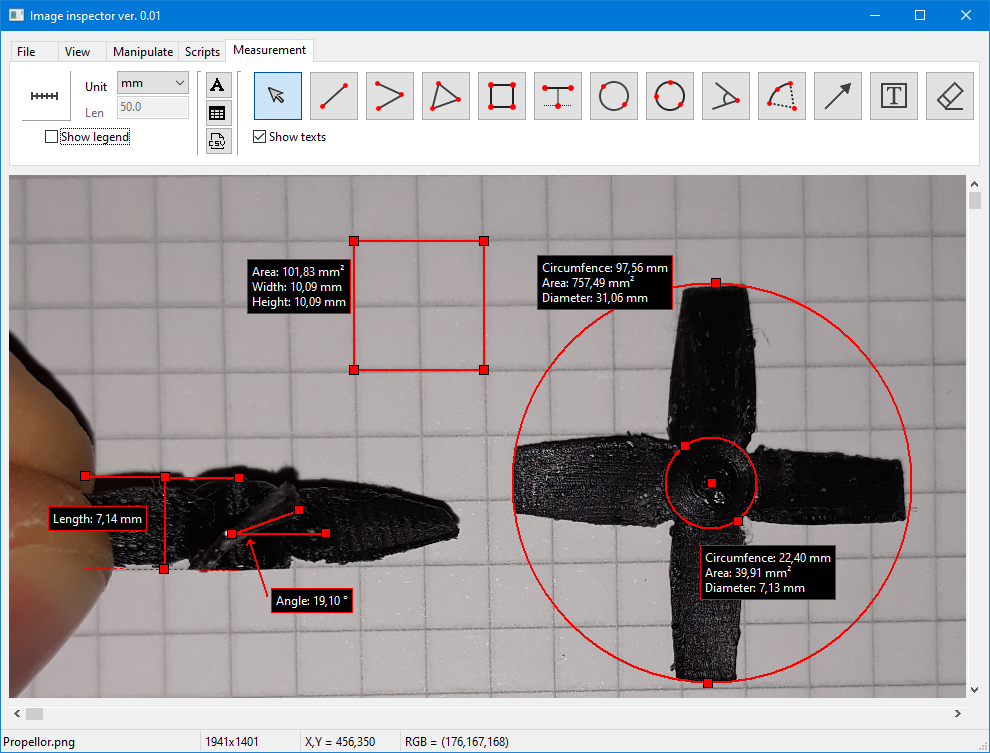Select the two-point circle tool
The width and height of the screenshot is (990, 753).
tap(614, 96)
